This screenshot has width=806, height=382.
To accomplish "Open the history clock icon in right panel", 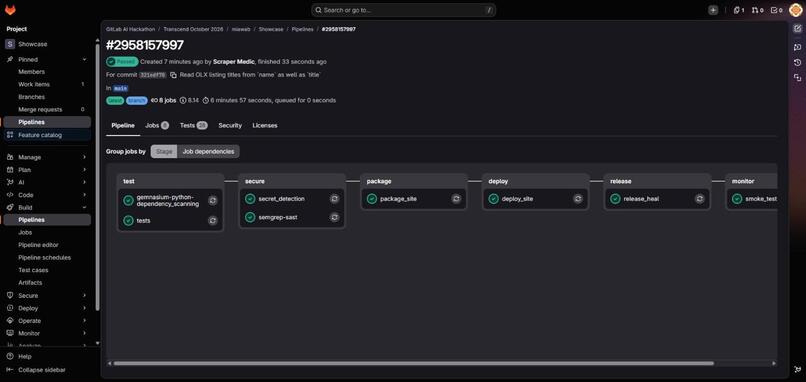I will 797,62.
